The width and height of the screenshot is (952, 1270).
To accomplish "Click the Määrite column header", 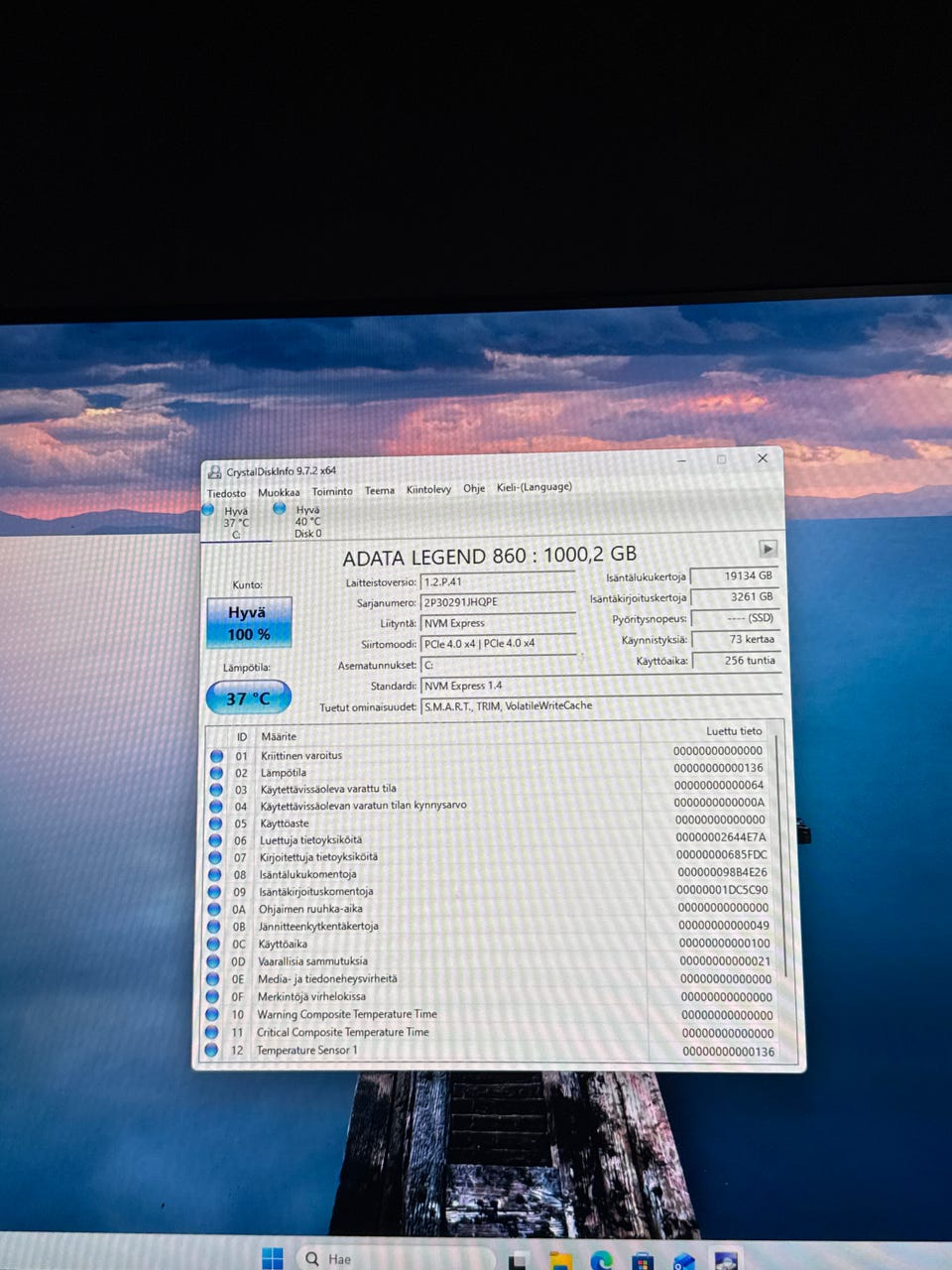I will coord(279,736).
